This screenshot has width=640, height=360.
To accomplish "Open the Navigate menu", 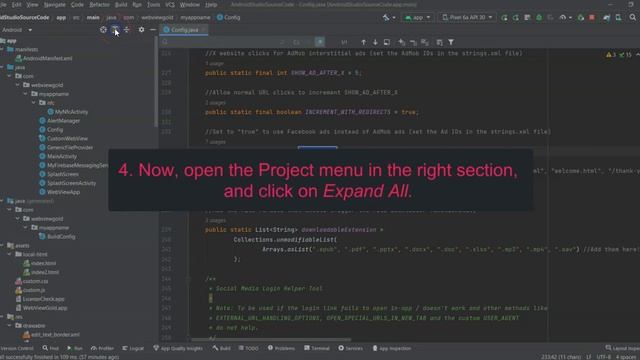I will (54, 4).
